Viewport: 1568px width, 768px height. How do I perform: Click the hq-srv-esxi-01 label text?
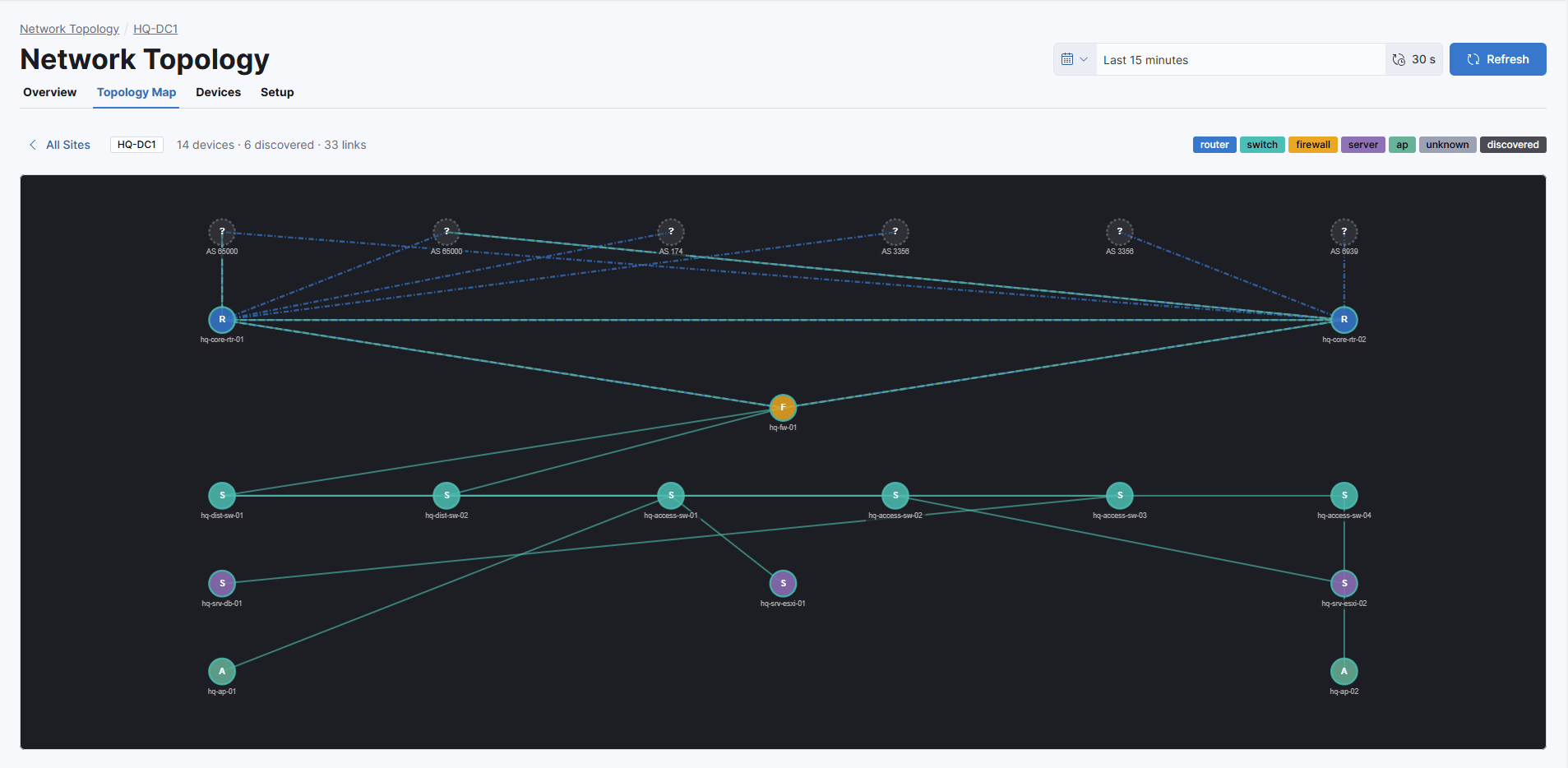(x=783, y=604)
